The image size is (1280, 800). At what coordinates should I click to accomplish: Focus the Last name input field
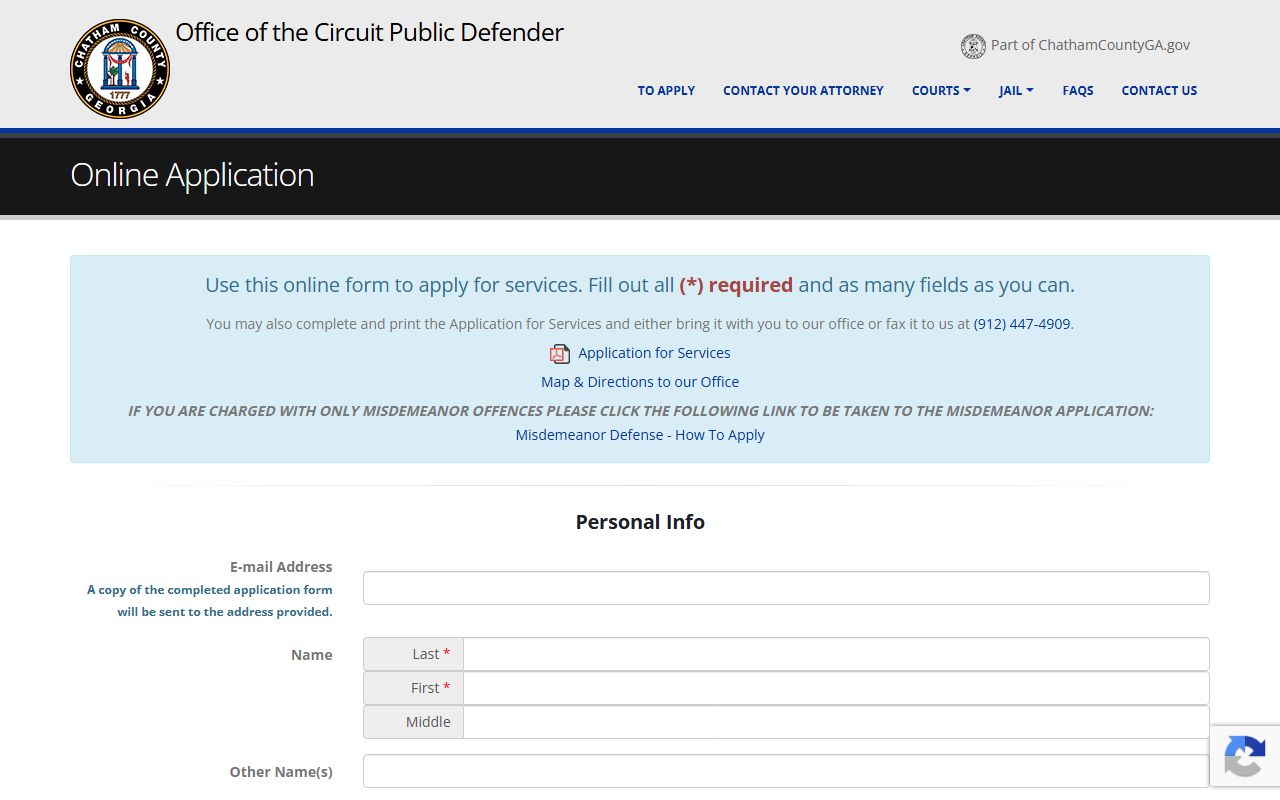pyautogui.click(x=836, y=654)
